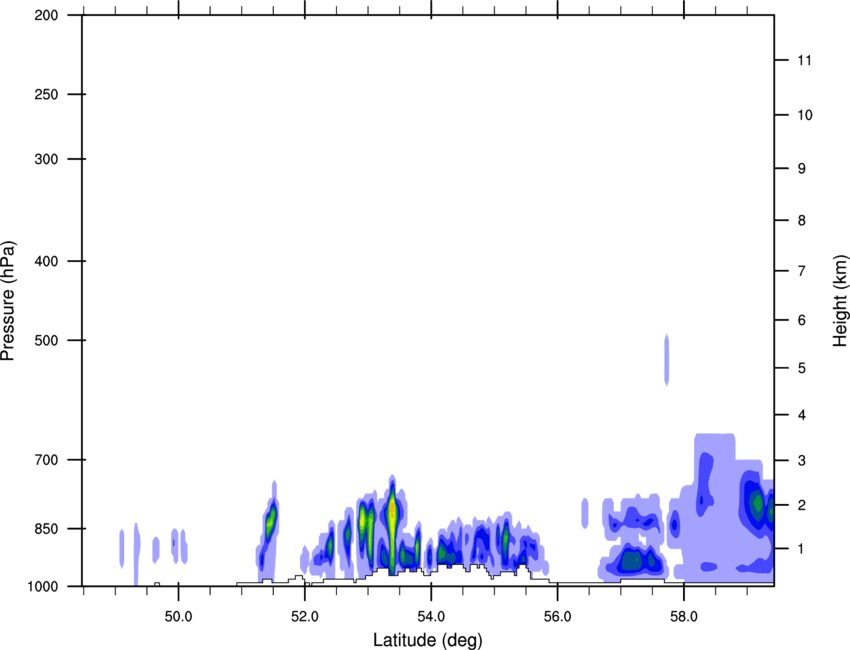Click the Pressure (hPa) axis title
This screenshot has width=850, height=650.
(x=8, y=301)
